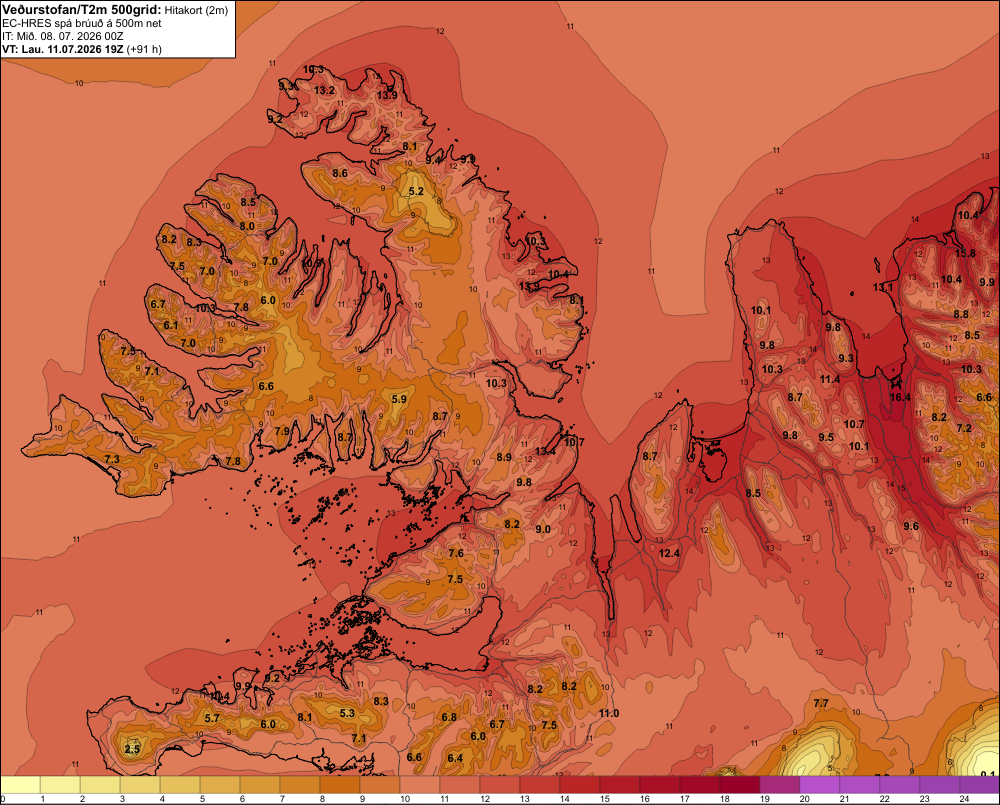The width and height of the screenshot is (1000, 805).
Task: Select the 15.8 temperature reading
Action: tap(965, 253)
